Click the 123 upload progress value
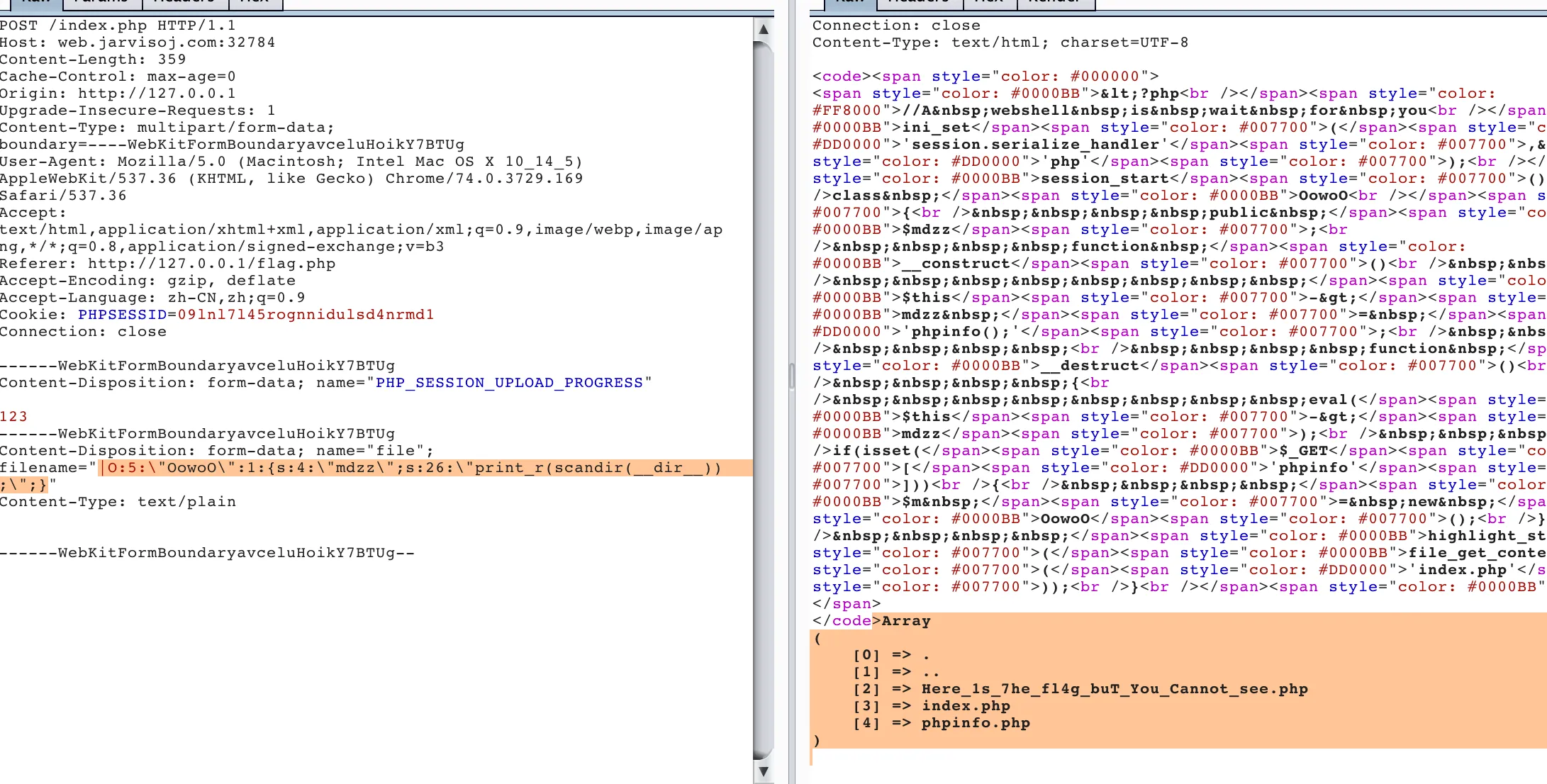The width and height of the screenshot is (1547, 784). pyautogui.click(x=13, y=417)
